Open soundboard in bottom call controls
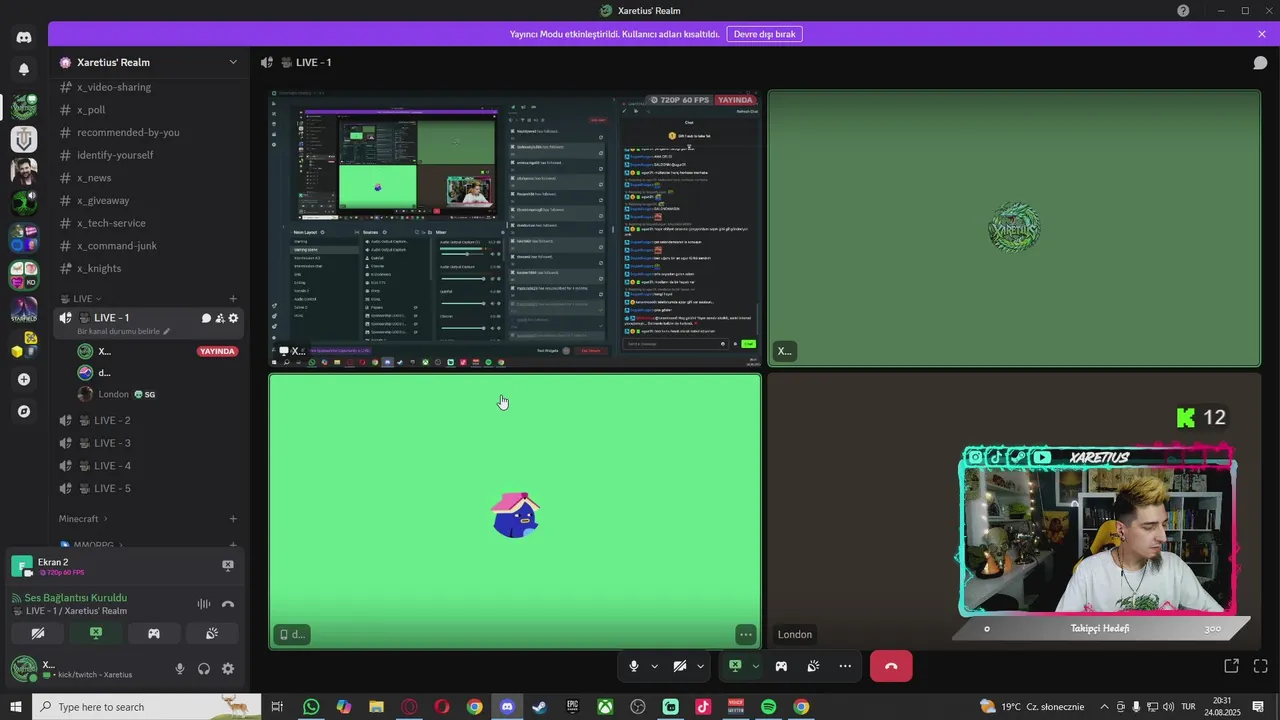The width and height of the screenshot is (1280, 720). (x=813, y=666)
